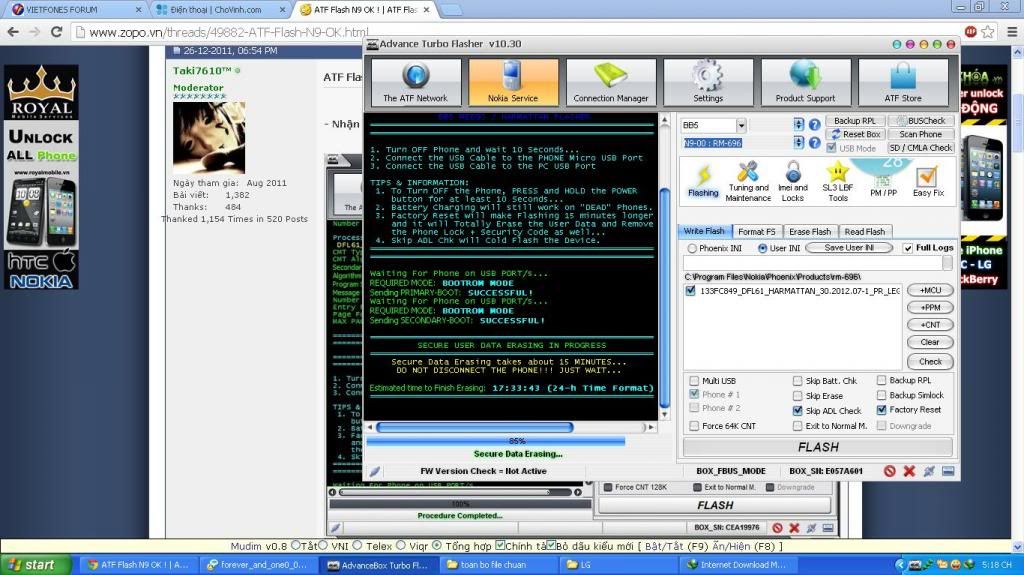Enable Skip Erase checkbox

tap(797, 396)
